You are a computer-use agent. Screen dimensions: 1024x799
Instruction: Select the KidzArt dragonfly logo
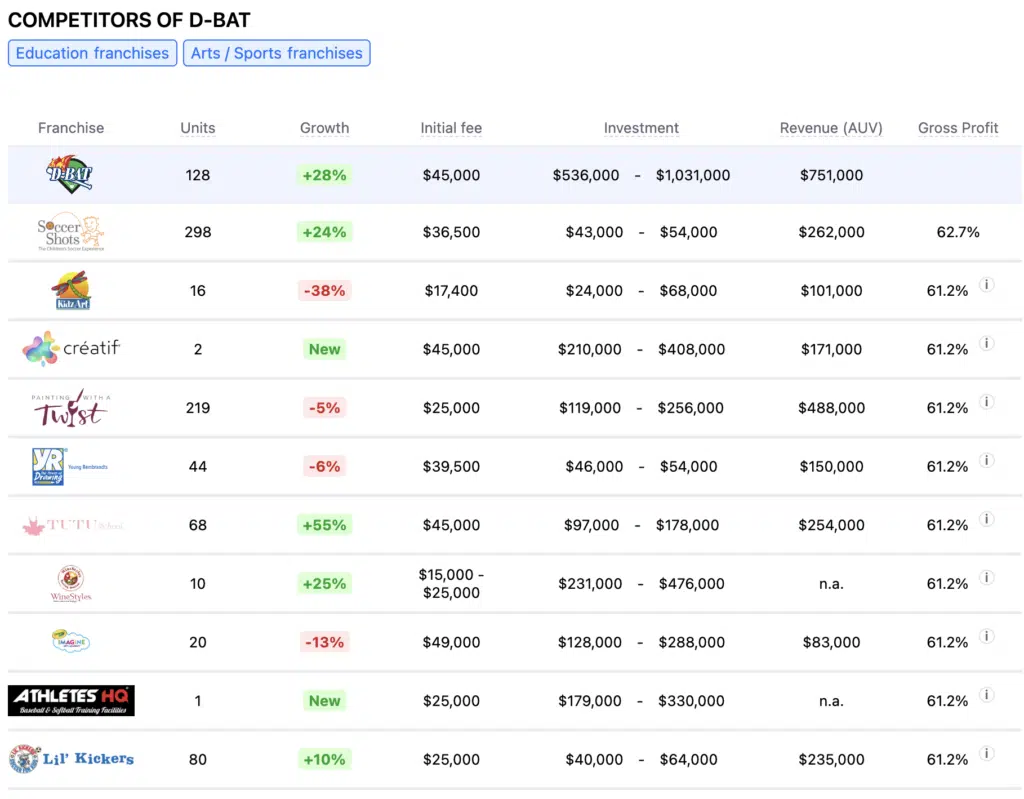click(x=71, y=291)
